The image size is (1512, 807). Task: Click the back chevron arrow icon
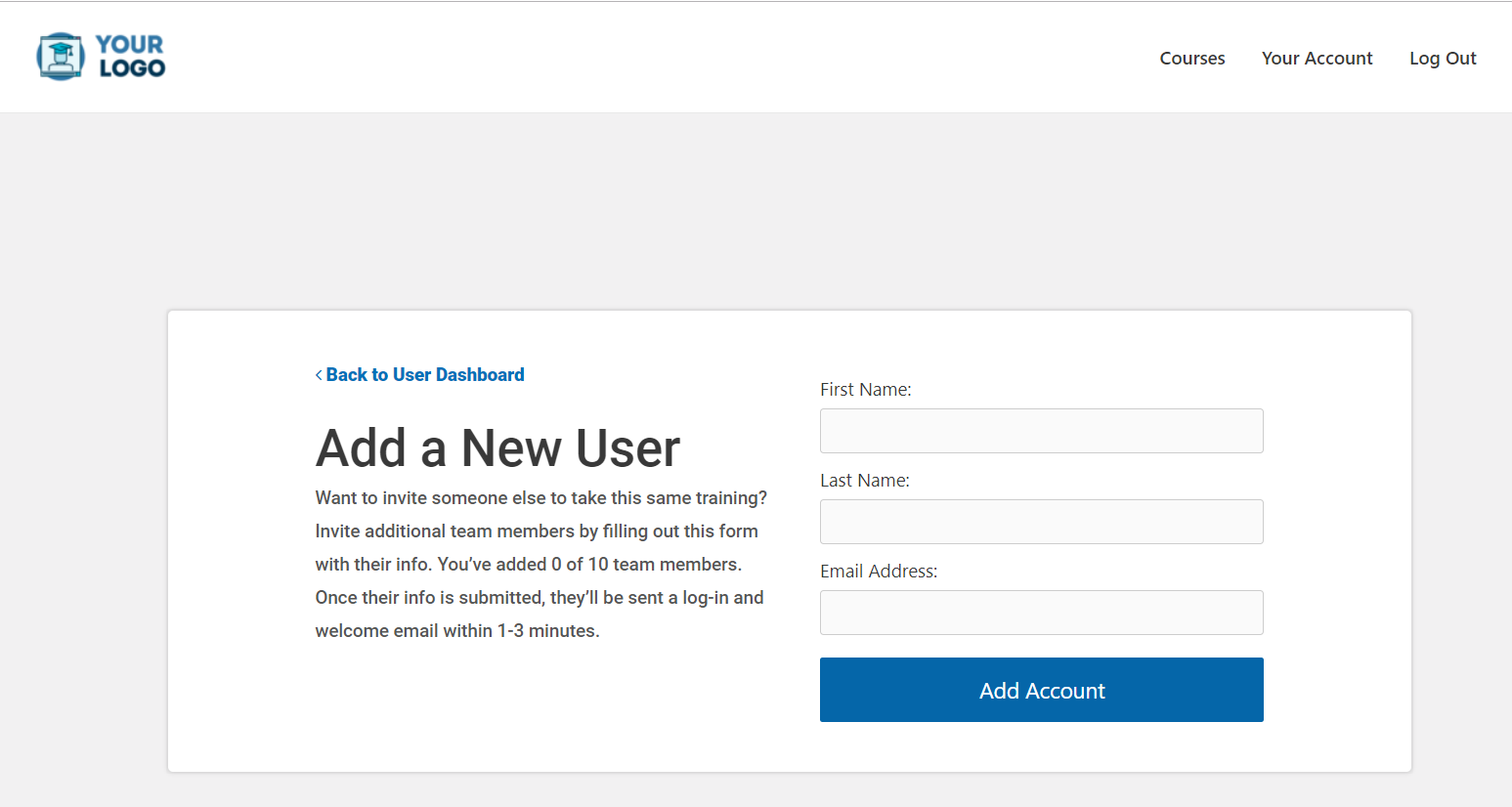coord(319,375)
